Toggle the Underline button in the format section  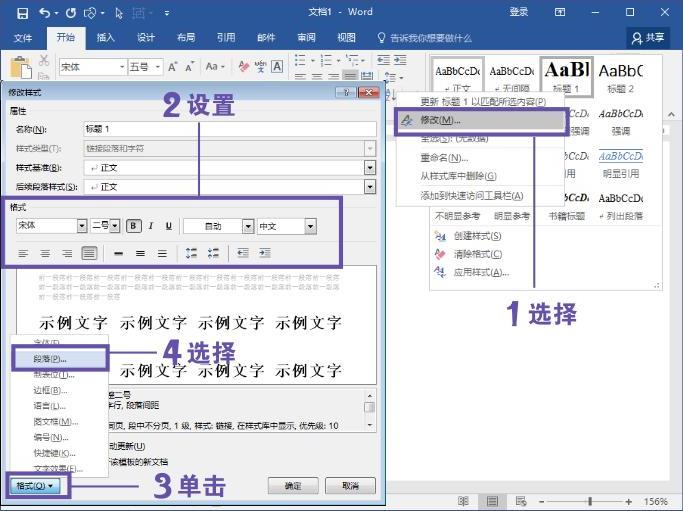pos(168,226)
